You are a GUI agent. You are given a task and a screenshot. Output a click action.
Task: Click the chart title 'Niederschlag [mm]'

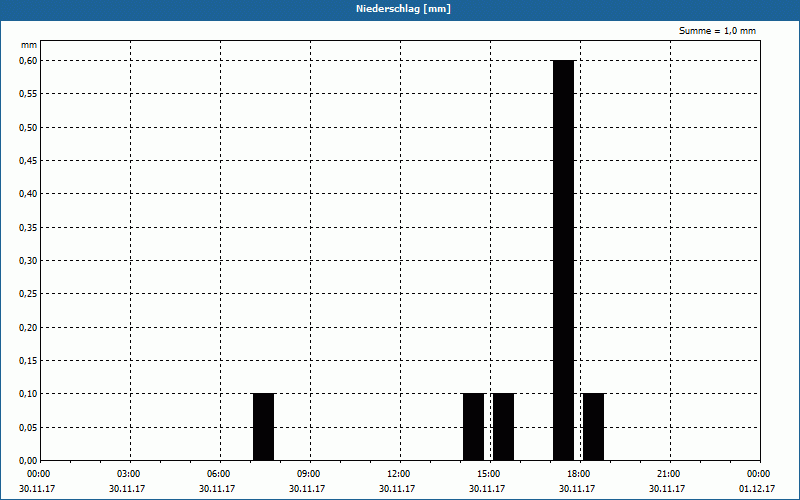[x=403, y=9]
